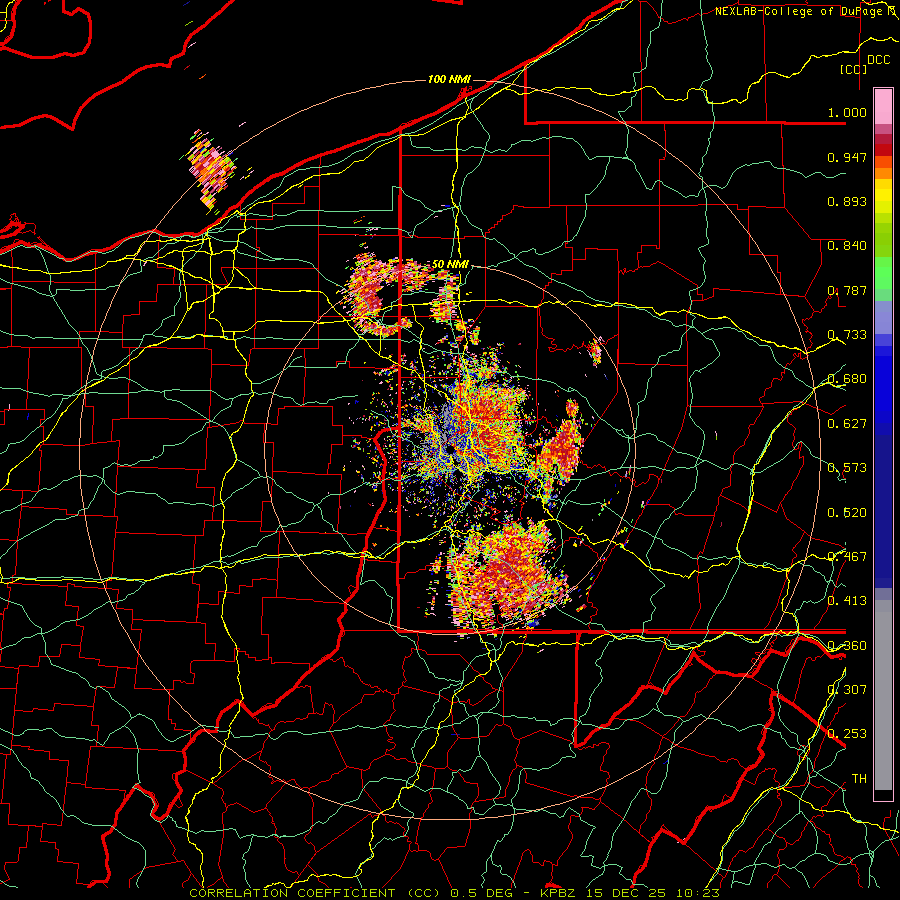Select the 0.467 scale value
Viewport: 900px width, 900px height.
[x=847, y=557]
